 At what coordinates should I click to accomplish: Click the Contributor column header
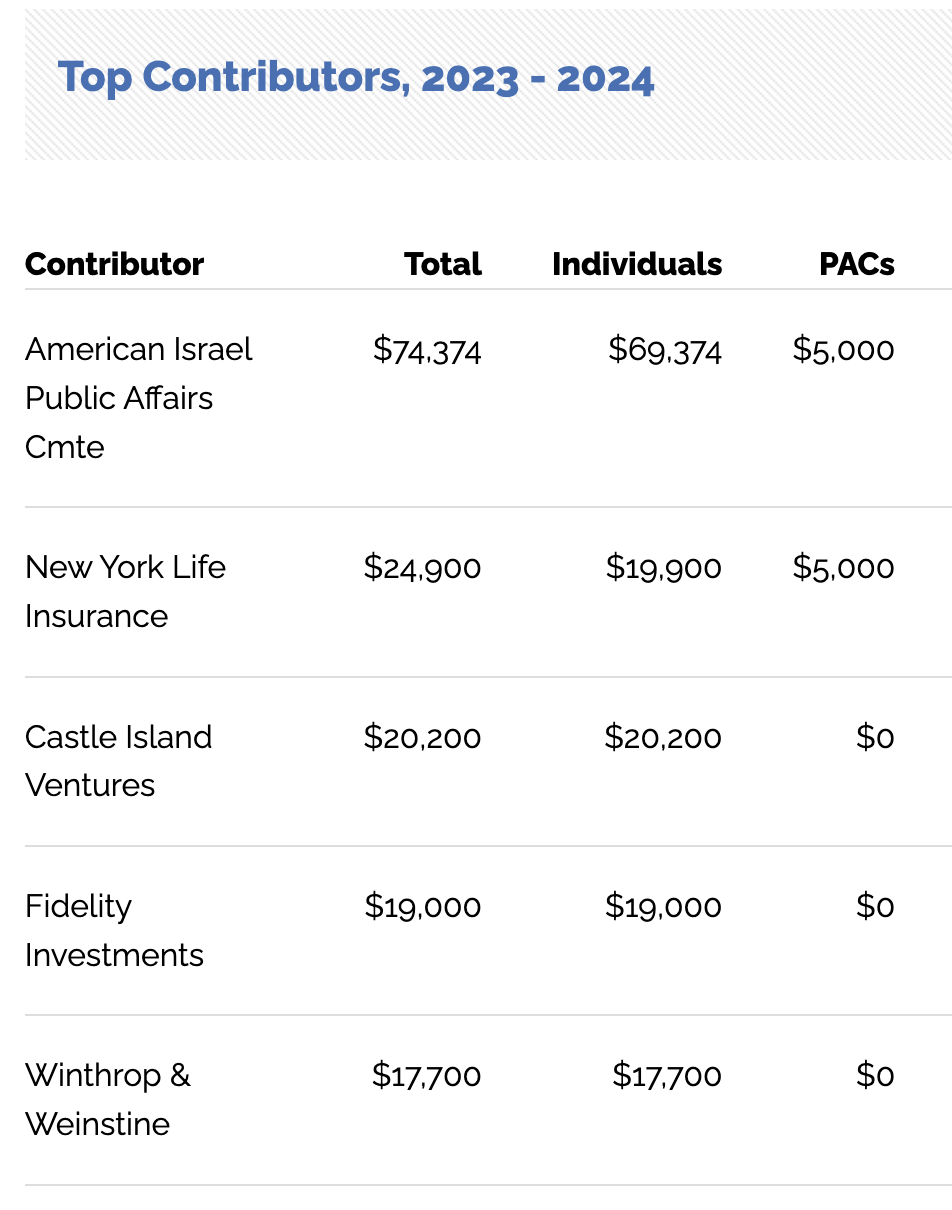click(x=114, y=264)
